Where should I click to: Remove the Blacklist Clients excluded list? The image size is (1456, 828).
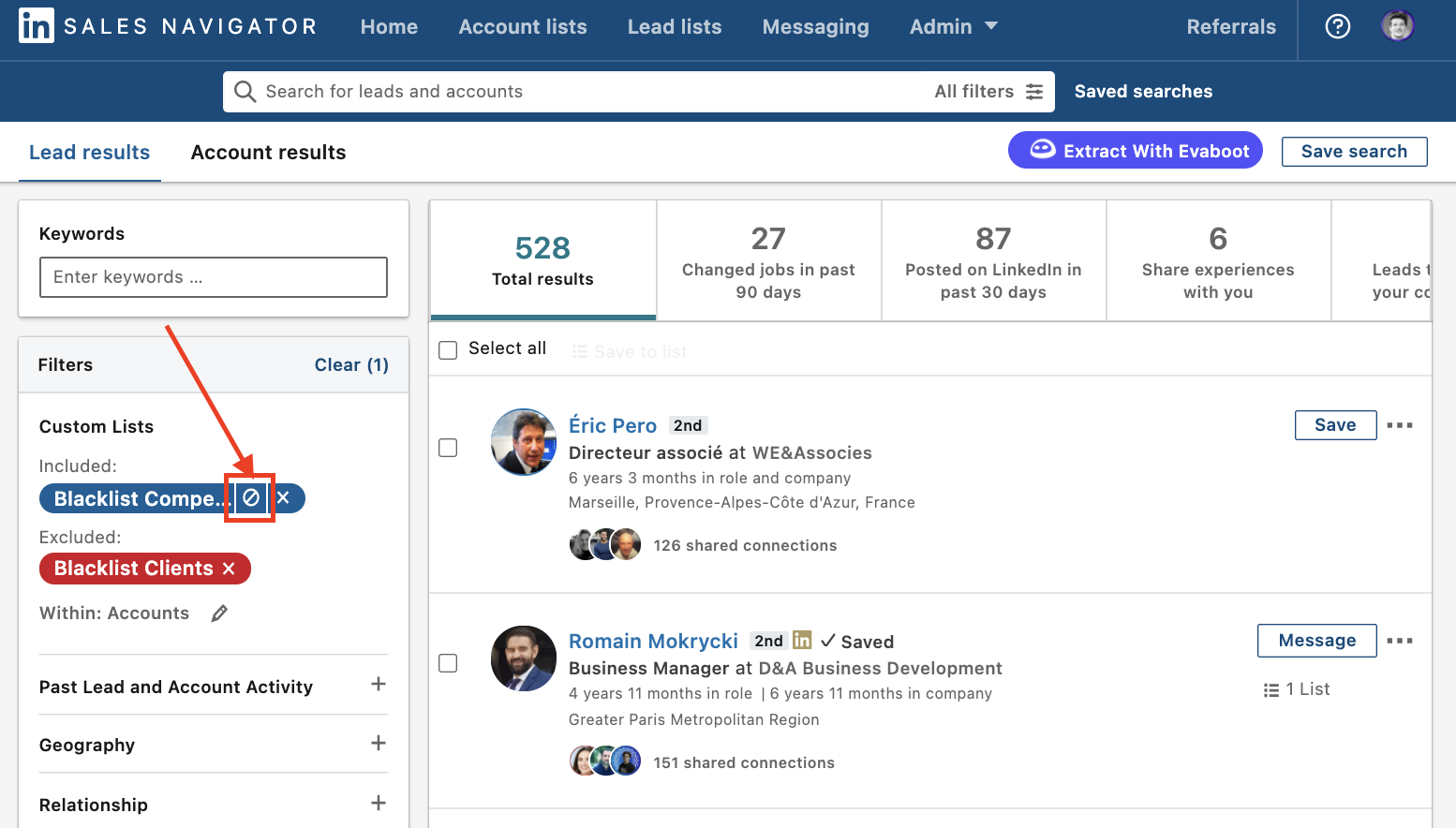click(x=229, y=569)
